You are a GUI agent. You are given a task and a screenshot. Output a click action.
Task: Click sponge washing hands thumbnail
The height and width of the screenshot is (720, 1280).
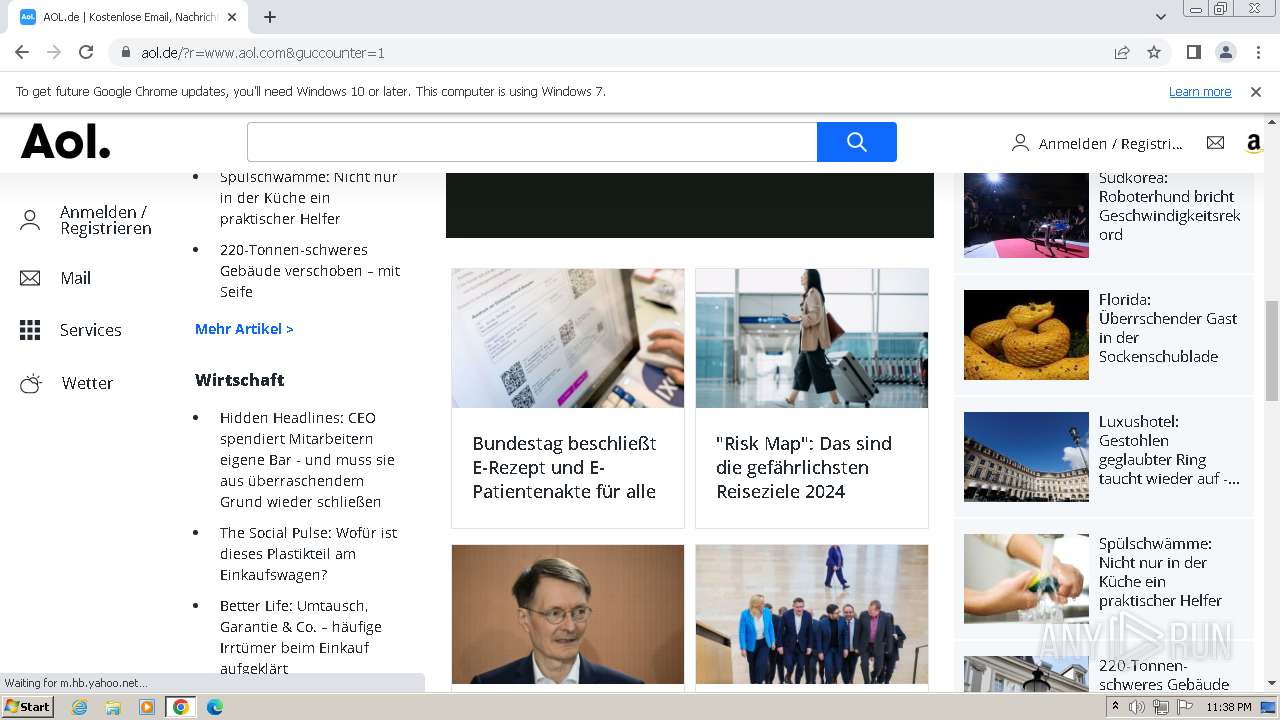click(x=1026, y=579)
